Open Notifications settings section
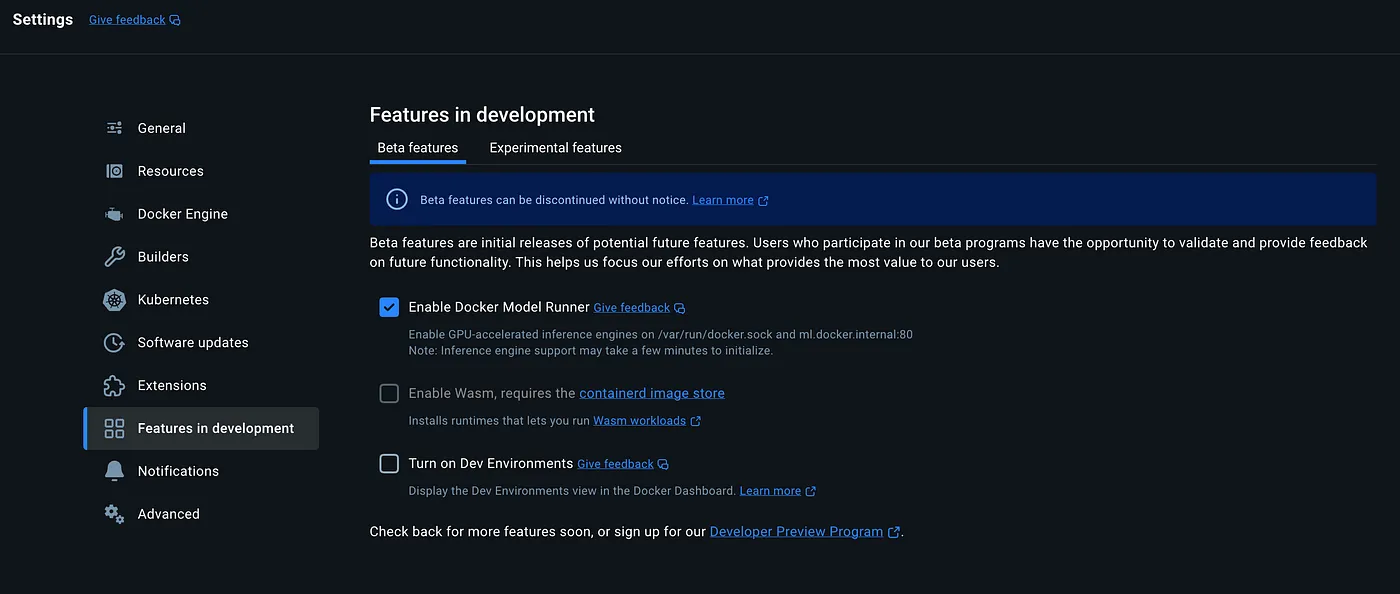1400x594 pixels. [x=201, y=471]
